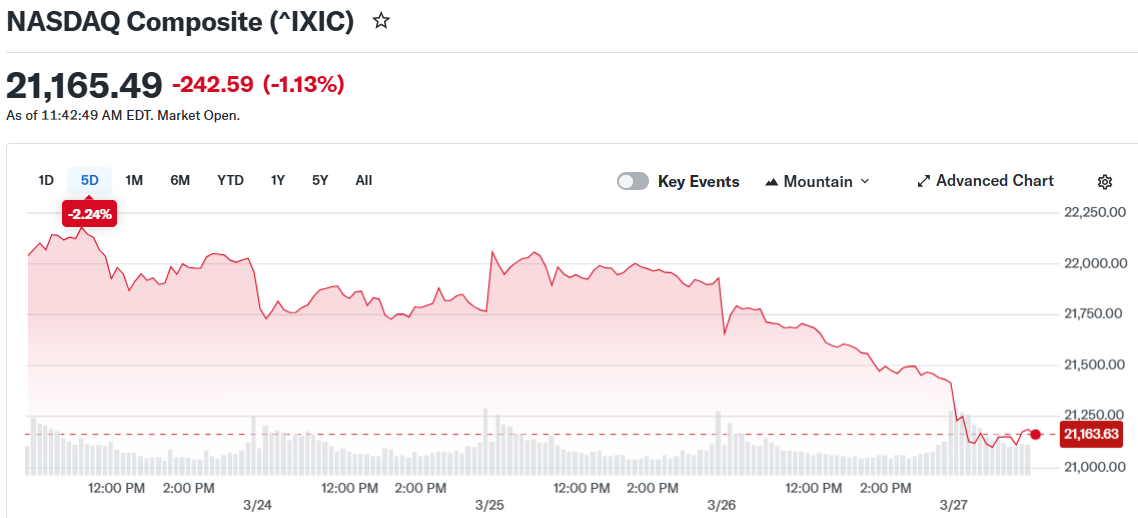
Task: View the 5Y chart range
Action: pos(320,181)
